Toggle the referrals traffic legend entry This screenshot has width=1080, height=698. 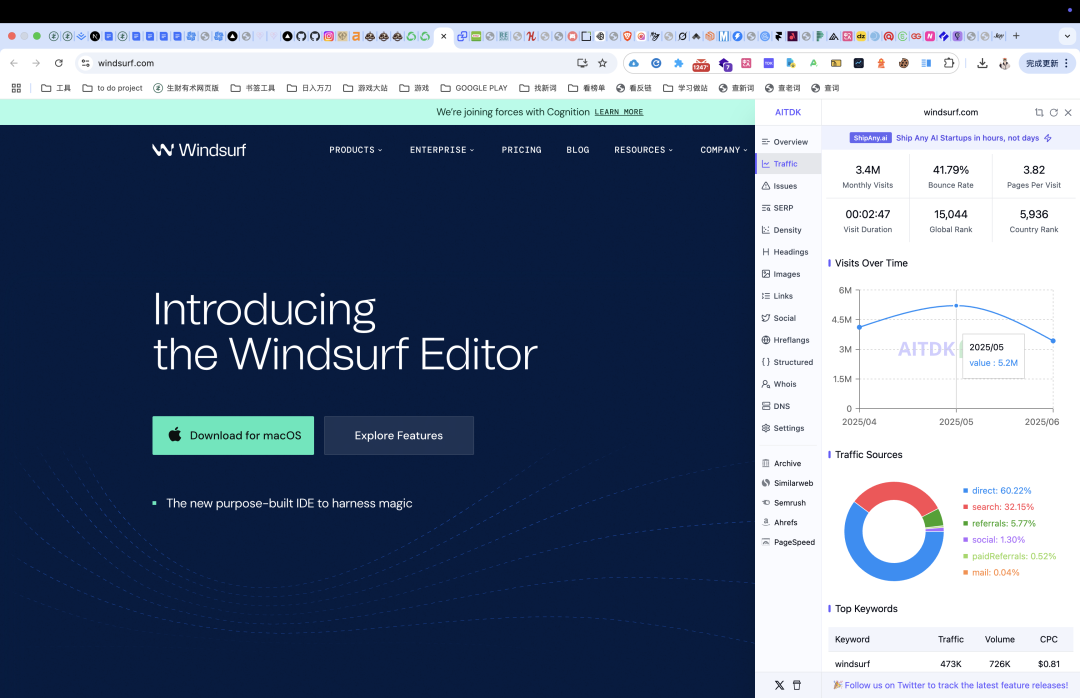(999, 524)
